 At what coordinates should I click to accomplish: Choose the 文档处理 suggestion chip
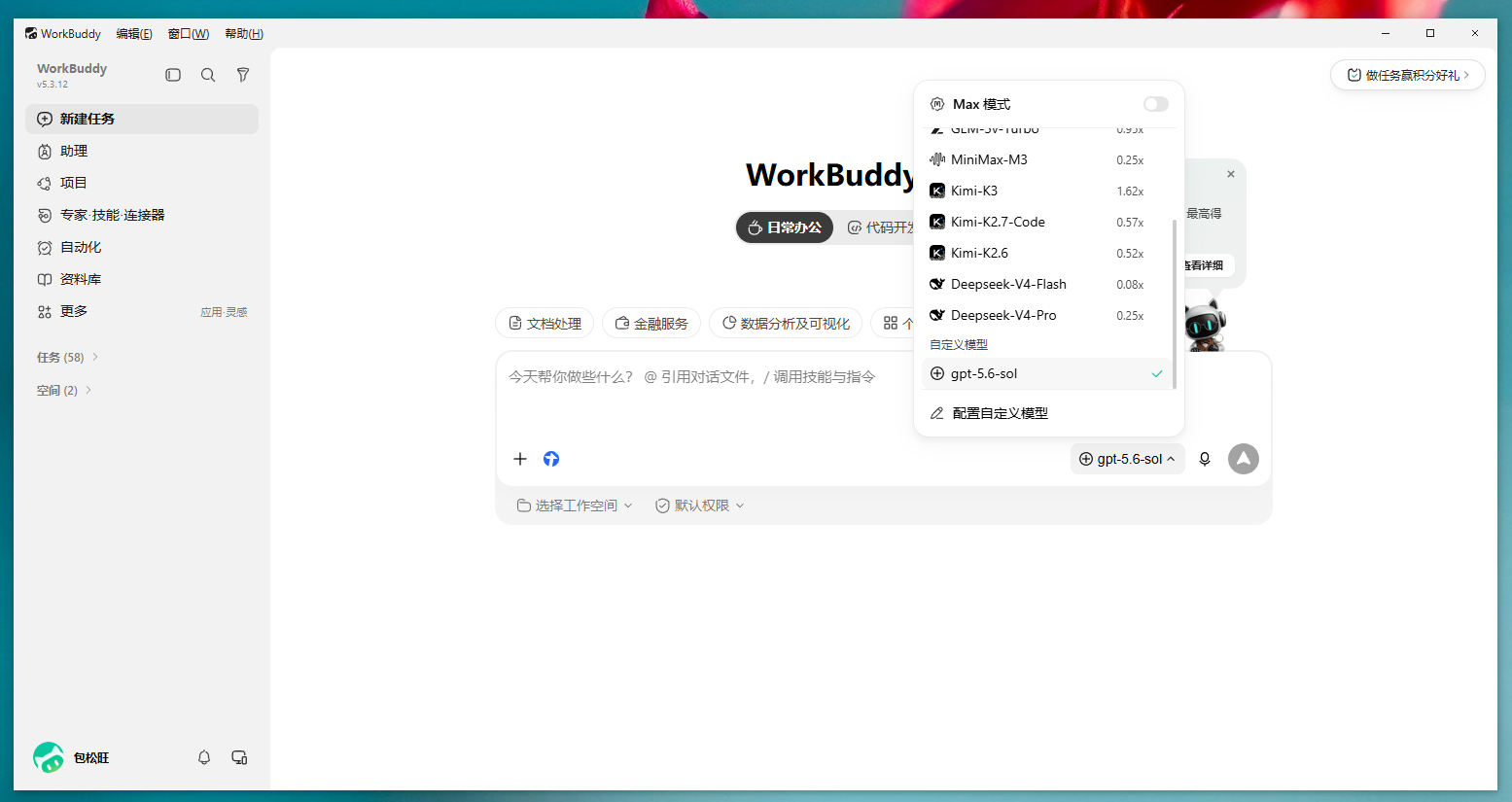point(545,324)
